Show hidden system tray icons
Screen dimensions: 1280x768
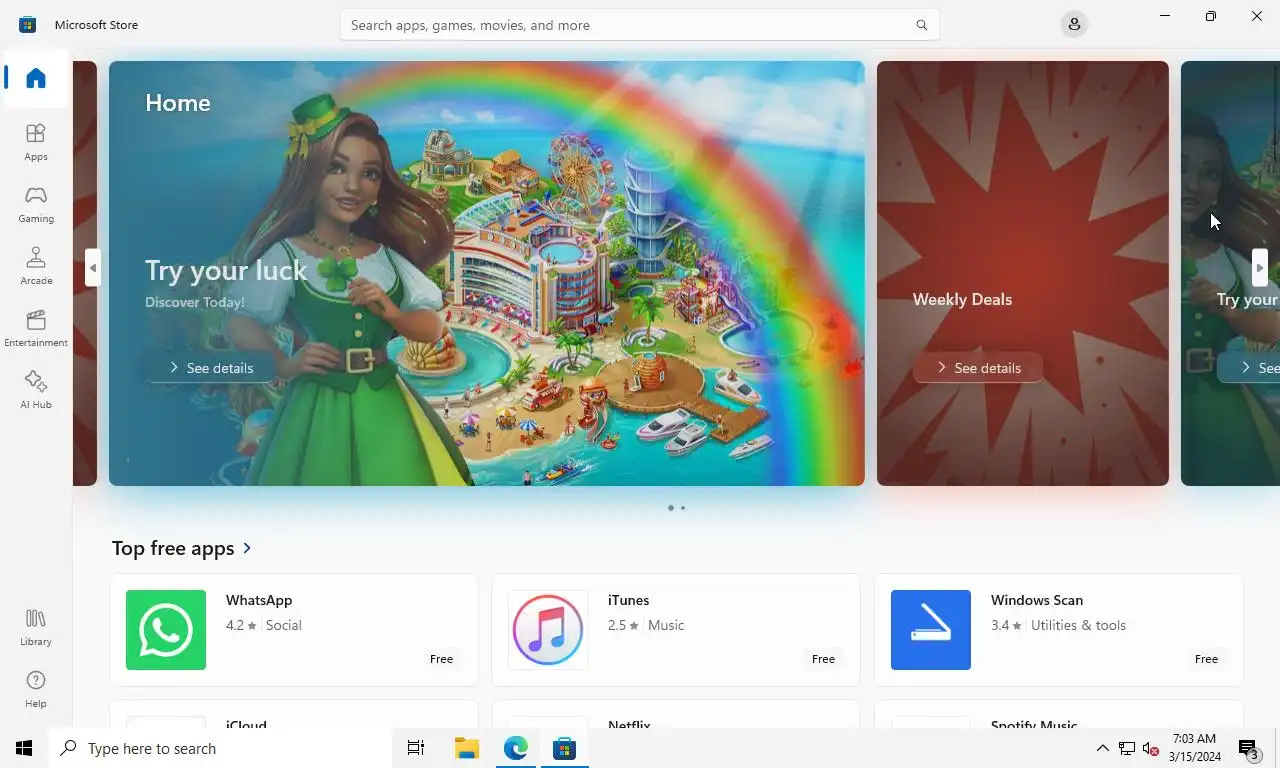pyautogui.click(x=1102, y=748)
